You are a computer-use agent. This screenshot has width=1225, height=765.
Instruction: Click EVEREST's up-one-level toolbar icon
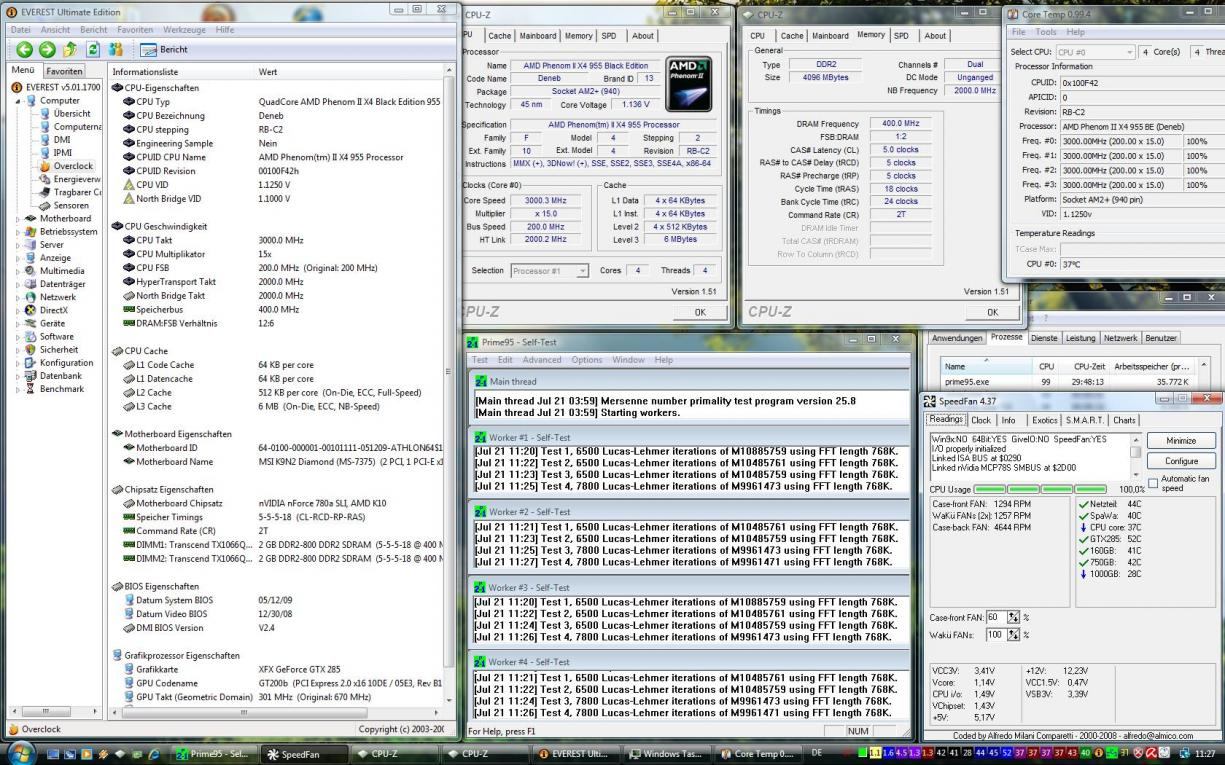click(x=69, y=49)
